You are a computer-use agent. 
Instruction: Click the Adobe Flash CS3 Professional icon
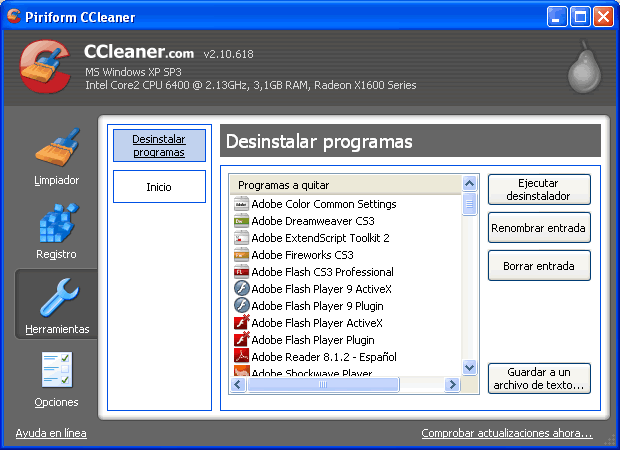[241, 272]
